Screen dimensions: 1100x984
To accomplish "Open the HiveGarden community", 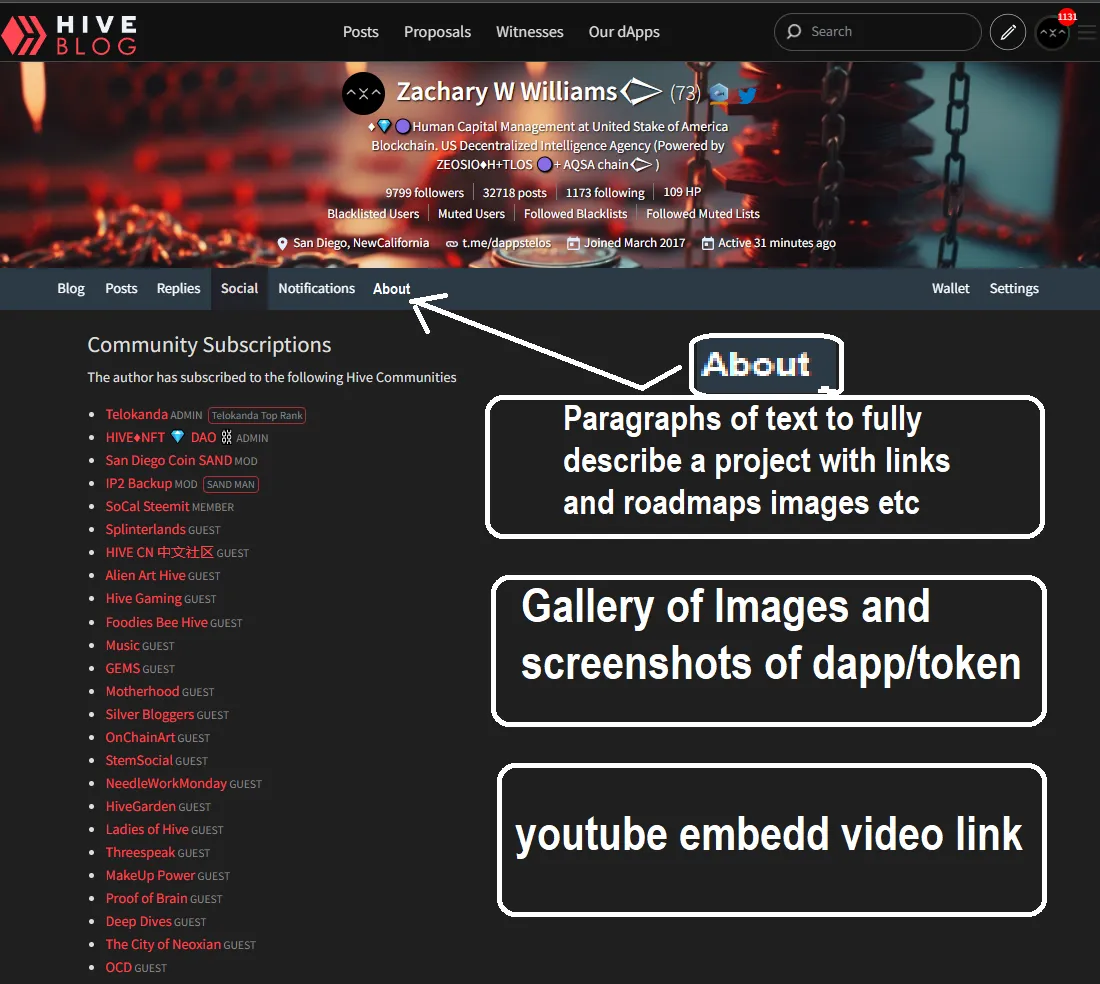I will coord(140,807).
